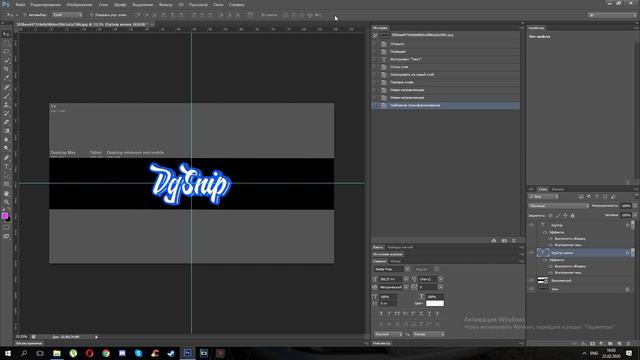Click the text color swatch in Character panel
Screen dimensions: 640x360
coord(435,303)
